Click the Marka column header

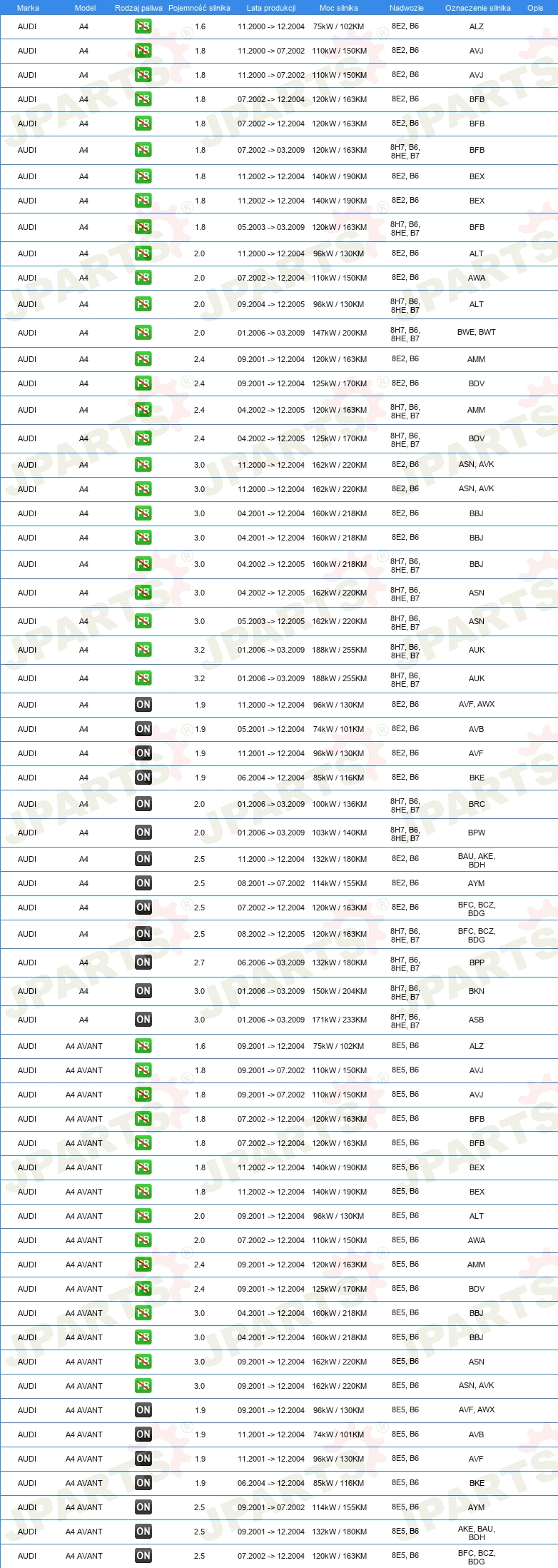(28, 8)
